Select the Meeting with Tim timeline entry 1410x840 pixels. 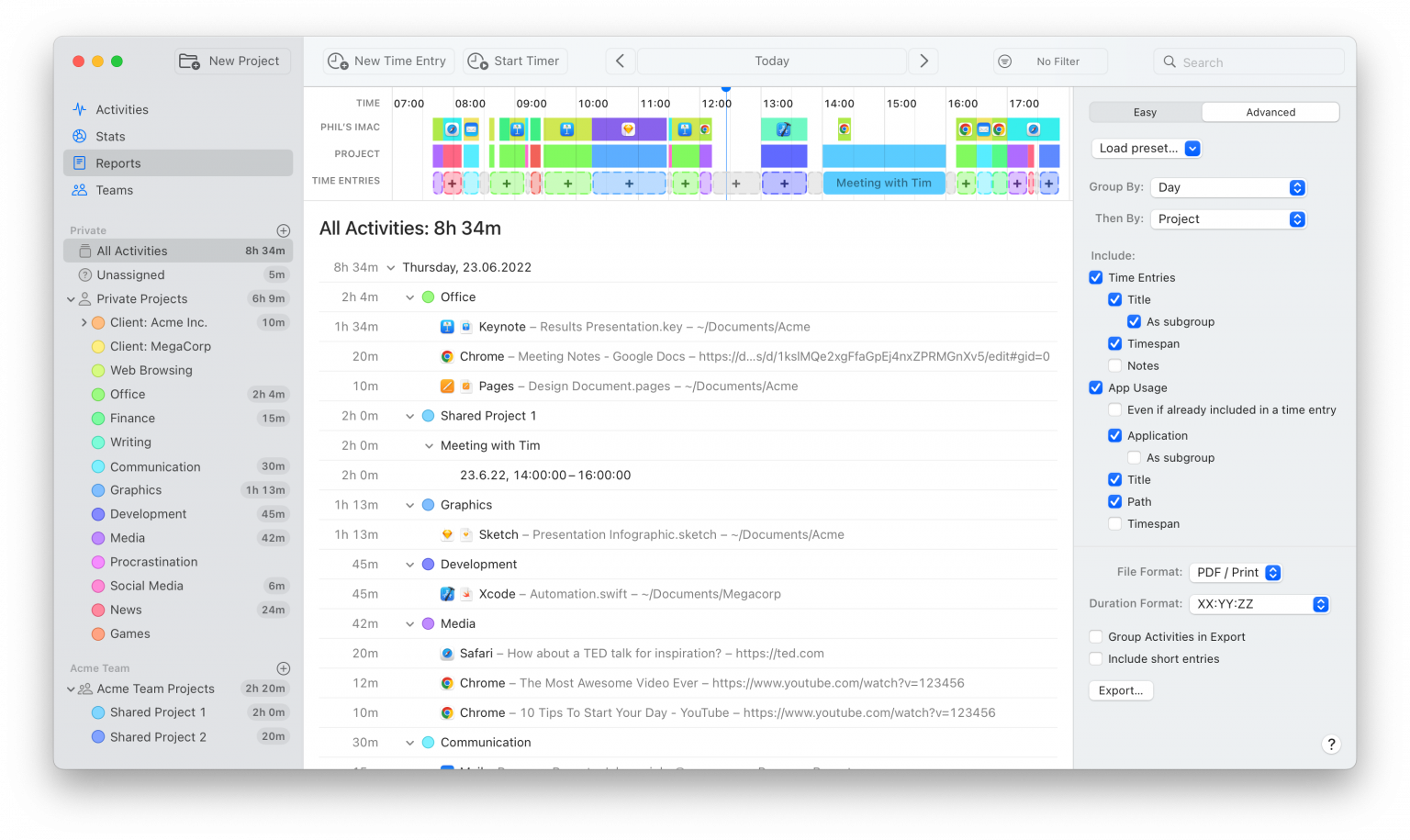(883, 183)
